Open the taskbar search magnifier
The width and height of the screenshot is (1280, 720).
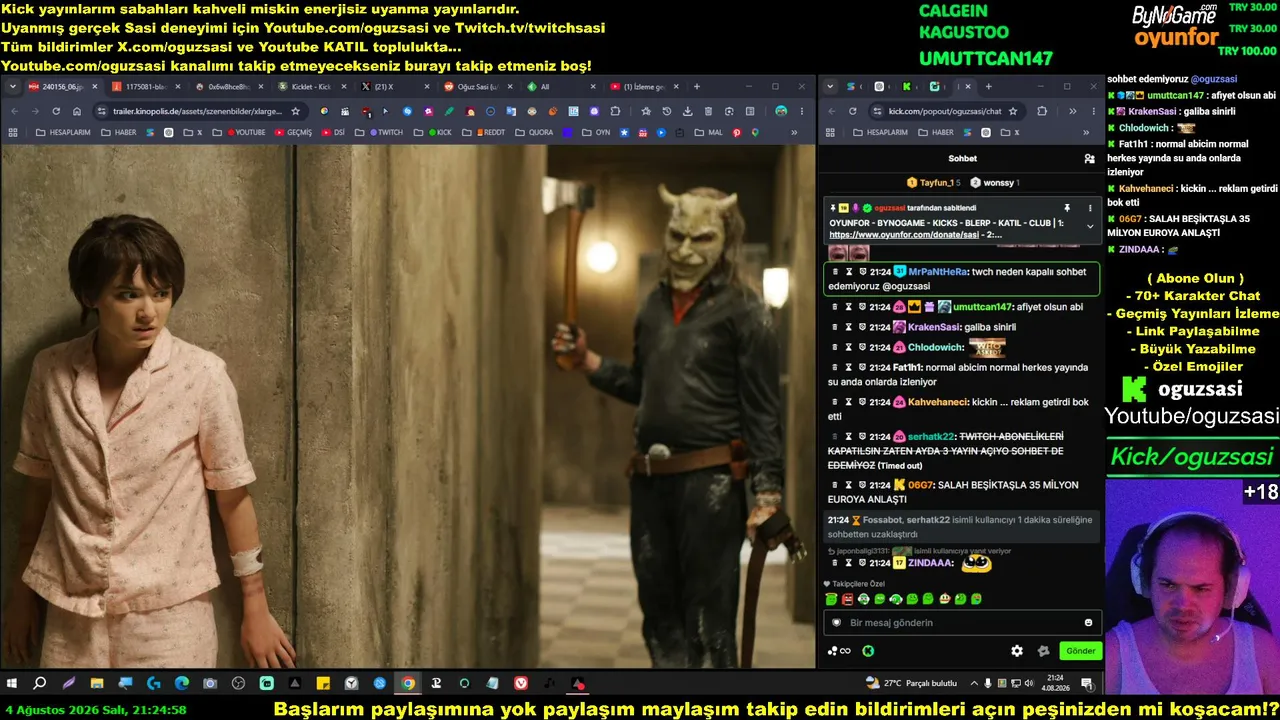click(40, 684)
